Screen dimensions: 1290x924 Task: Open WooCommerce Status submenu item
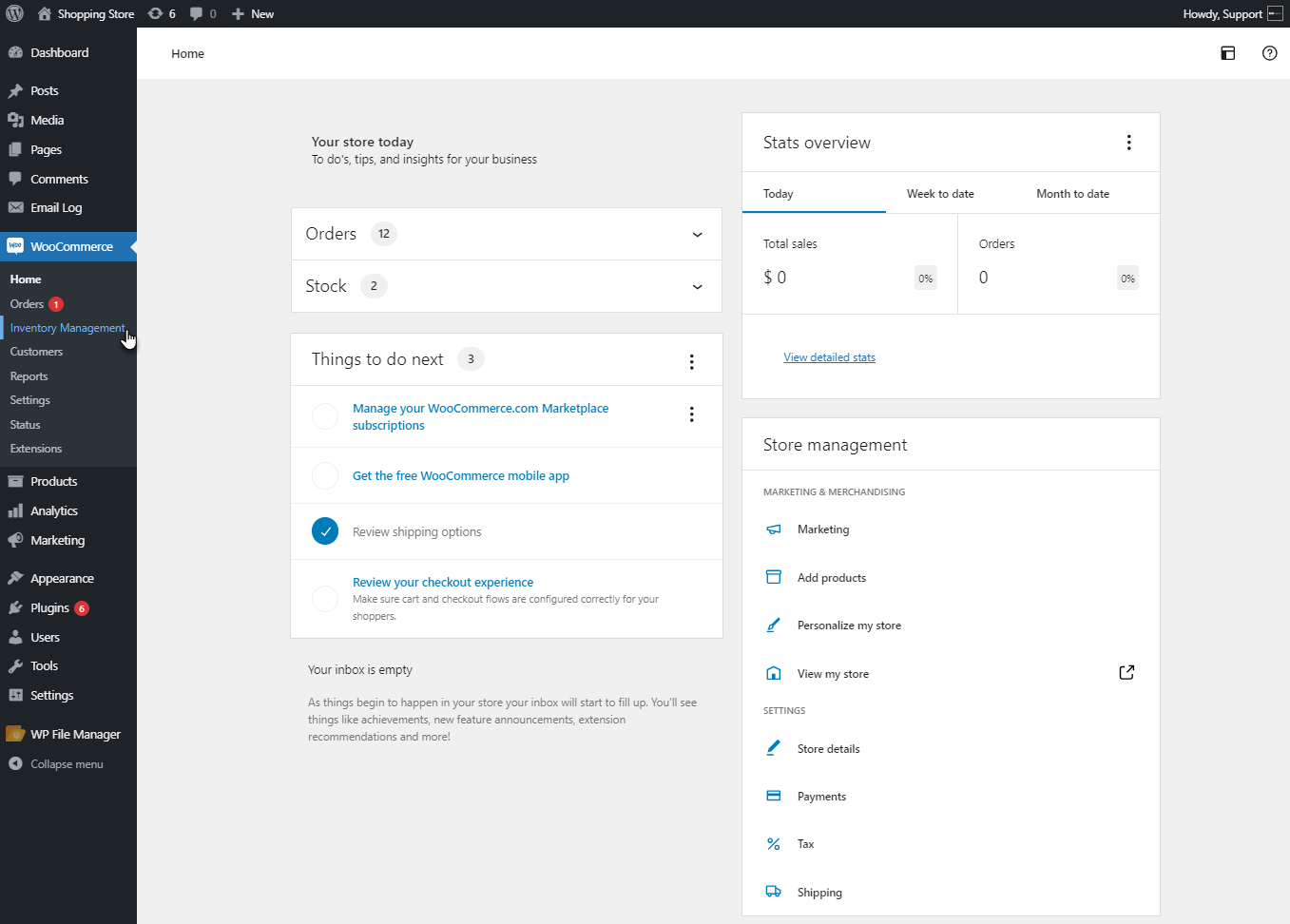pos(25,425)
